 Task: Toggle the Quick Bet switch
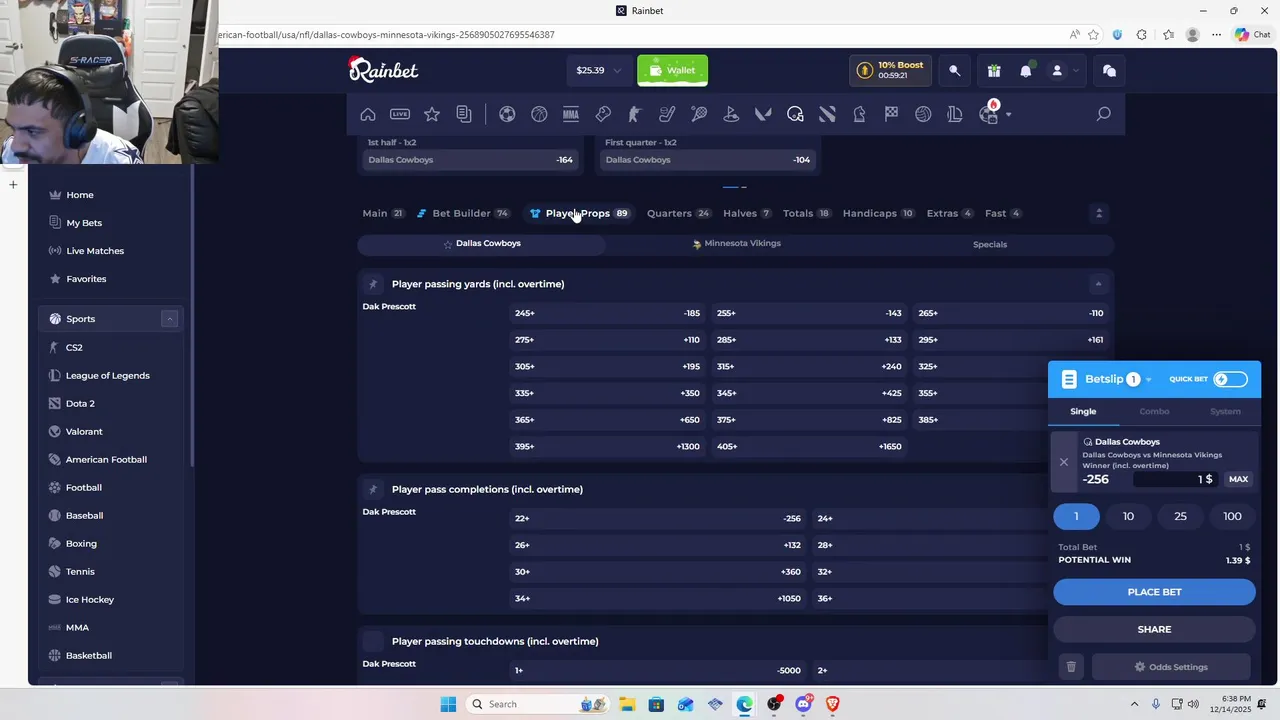1230,379
